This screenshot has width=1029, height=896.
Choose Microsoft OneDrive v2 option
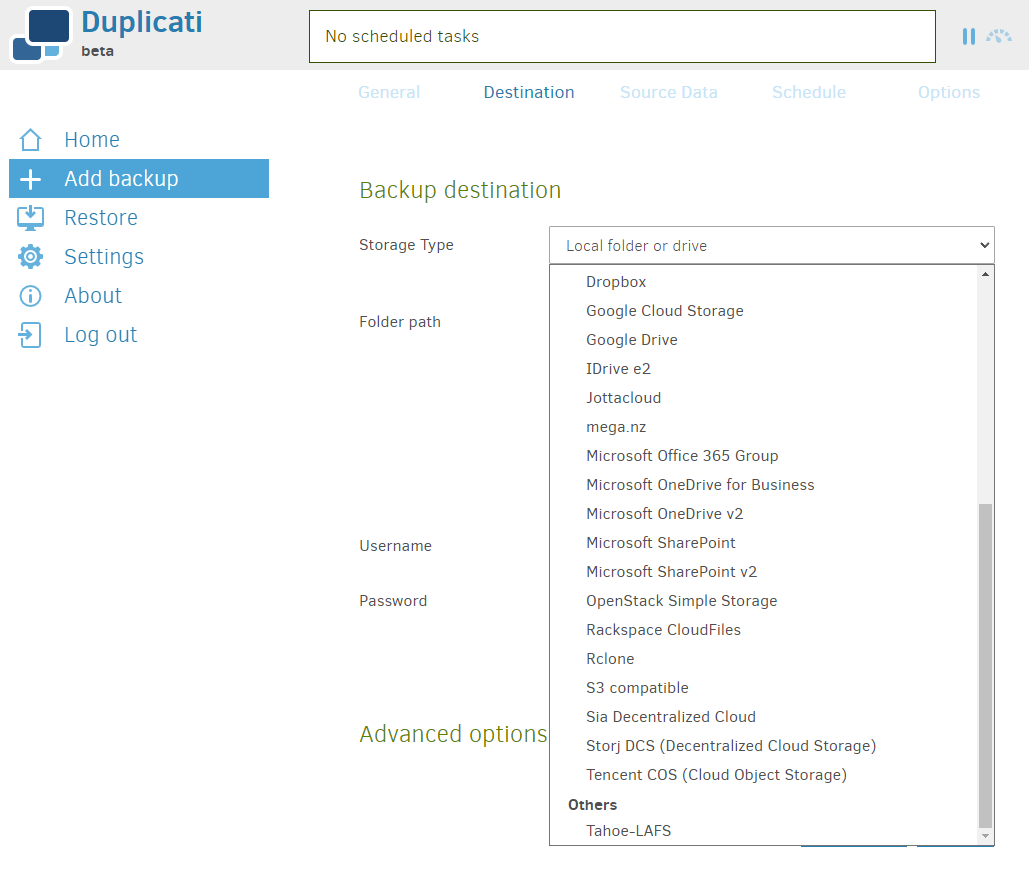pyautogui.click(x=763, y=514)
